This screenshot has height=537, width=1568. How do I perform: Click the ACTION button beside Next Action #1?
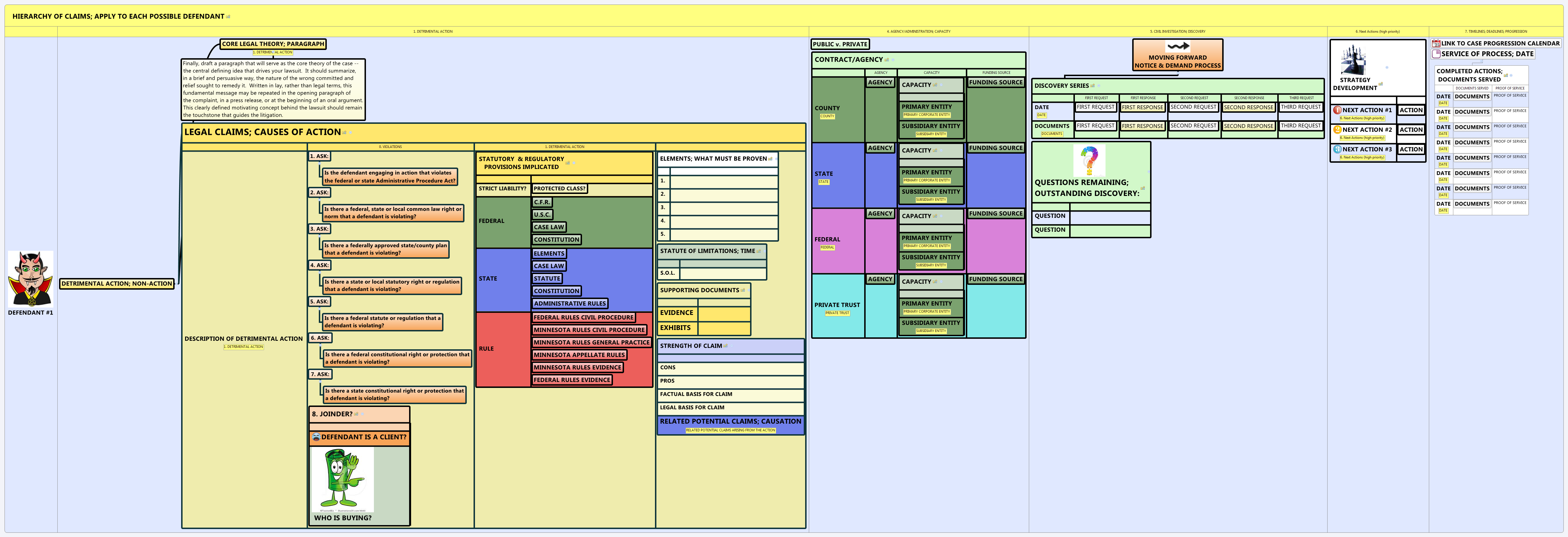1412,110
